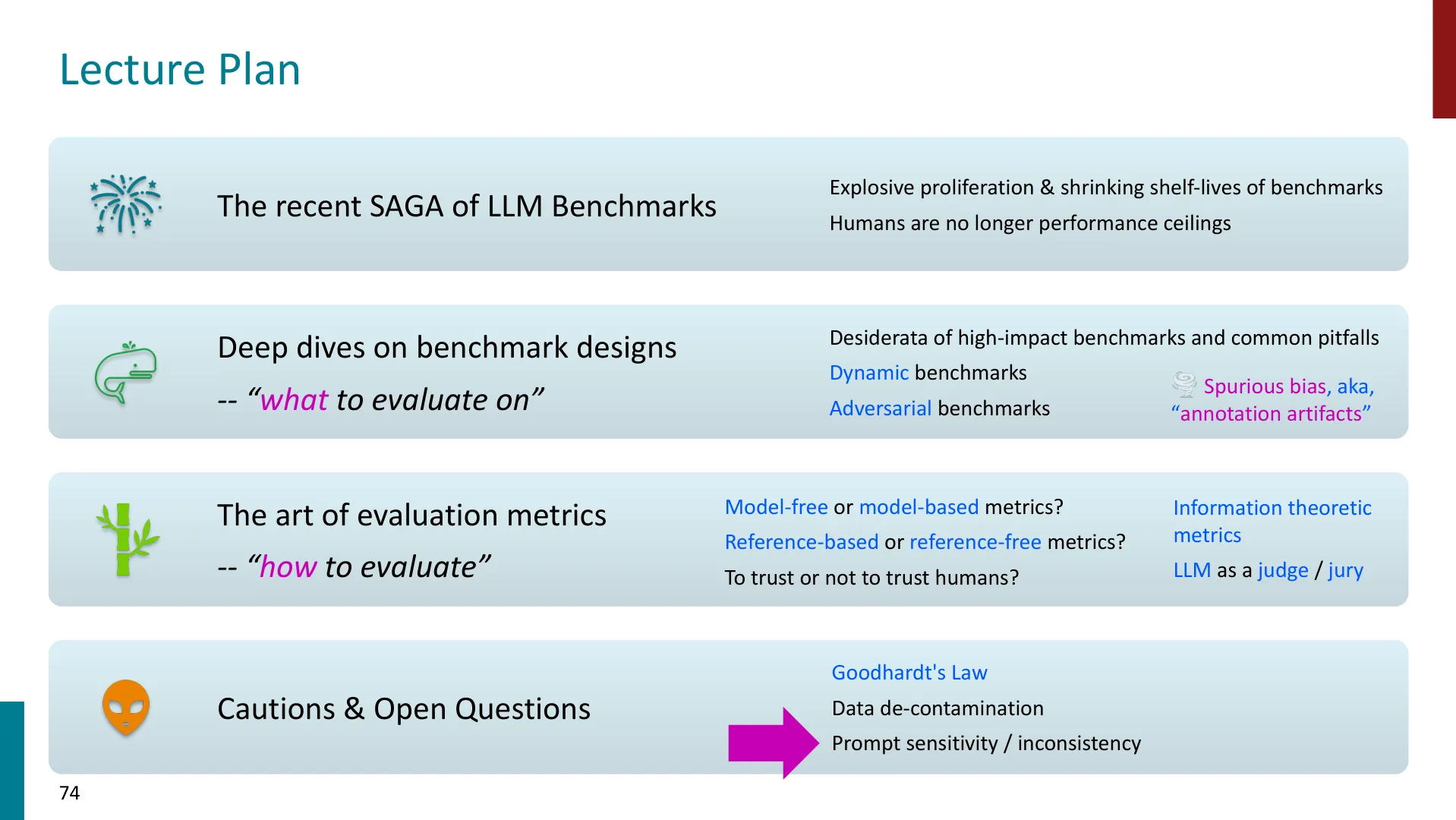The width and height of the screenshot is (1456, 820).
Task: Click the blue 'LLM' word
Action: pos(1193,570)
